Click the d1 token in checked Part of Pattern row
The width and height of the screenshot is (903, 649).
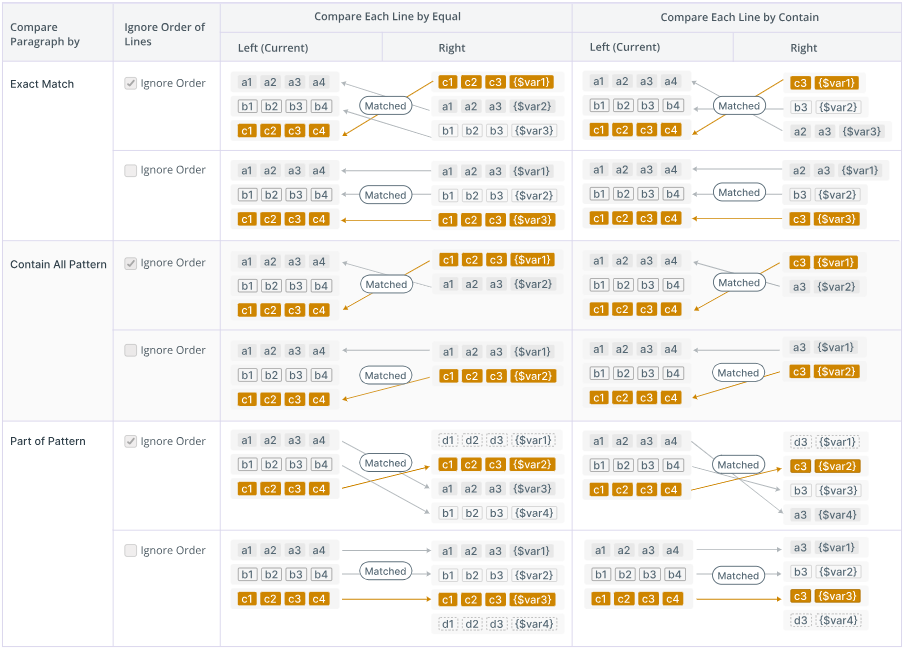[448, 440]
